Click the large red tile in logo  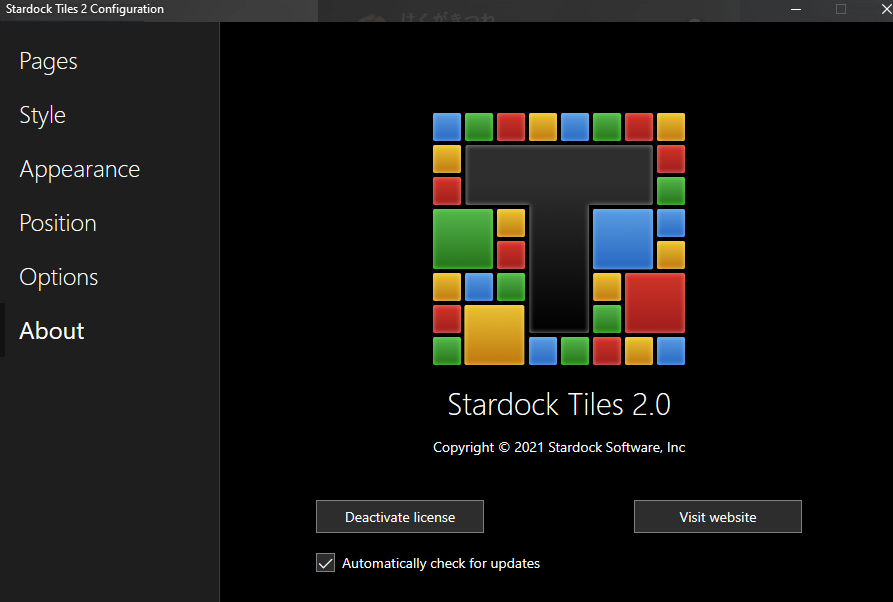click(x=654, y=303)
